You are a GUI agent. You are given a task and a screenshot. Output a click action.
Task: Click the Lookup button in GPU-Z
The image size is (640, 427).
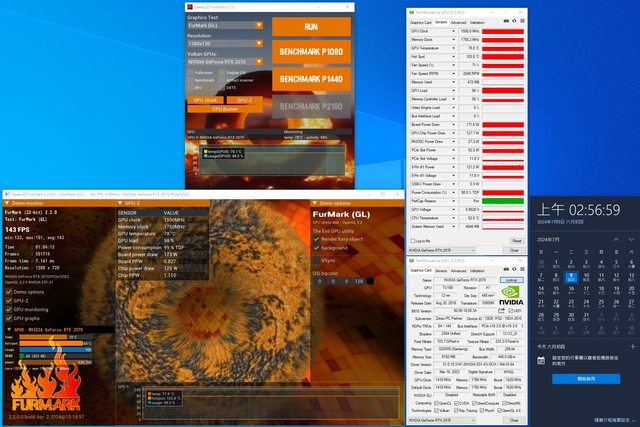pyautogui.click(x=511, y=281)
